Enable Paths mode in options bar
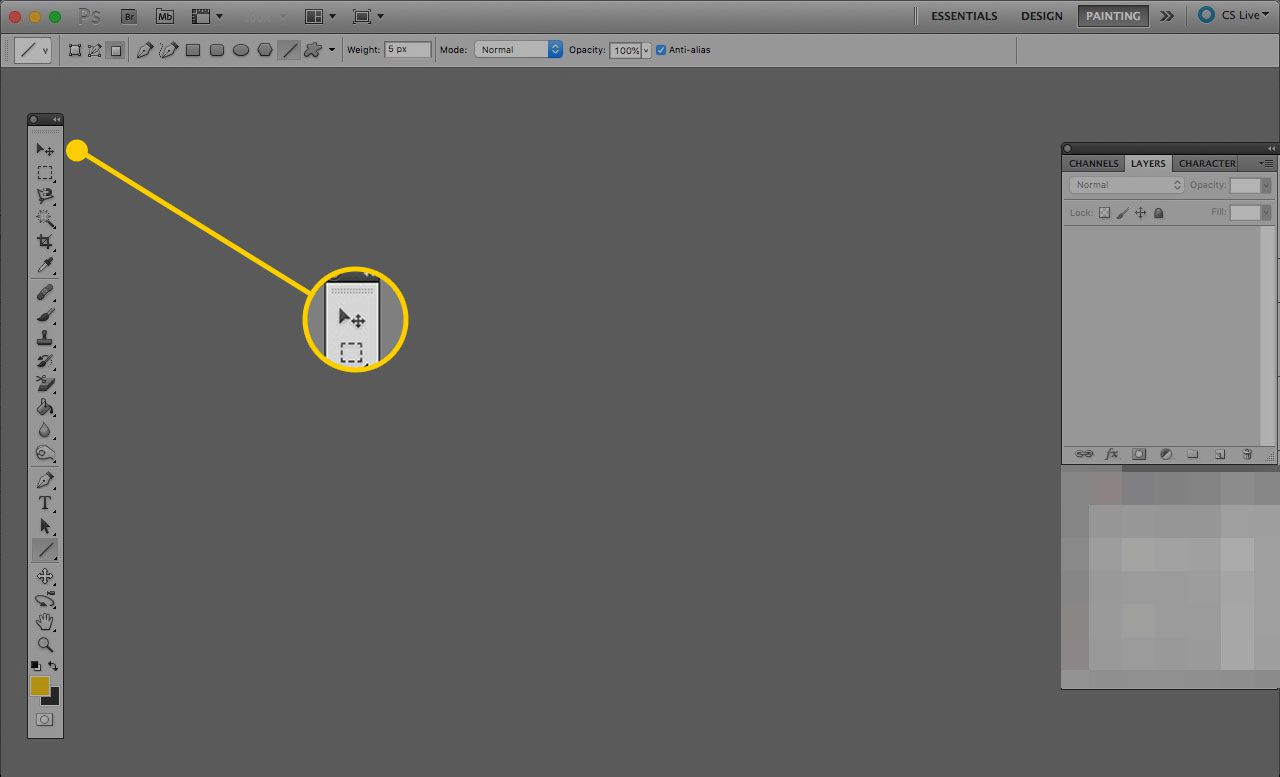The width and height of the screenshot is (1280, 777). click(95, 50)
